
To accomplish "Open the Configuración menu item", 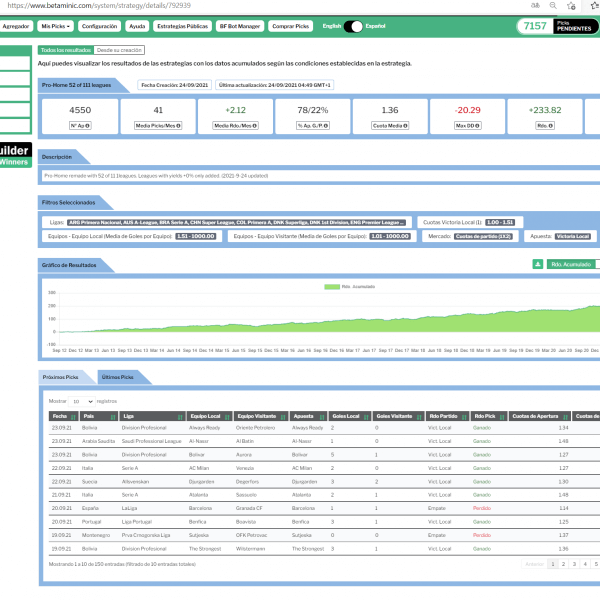I will pos(99,26).
